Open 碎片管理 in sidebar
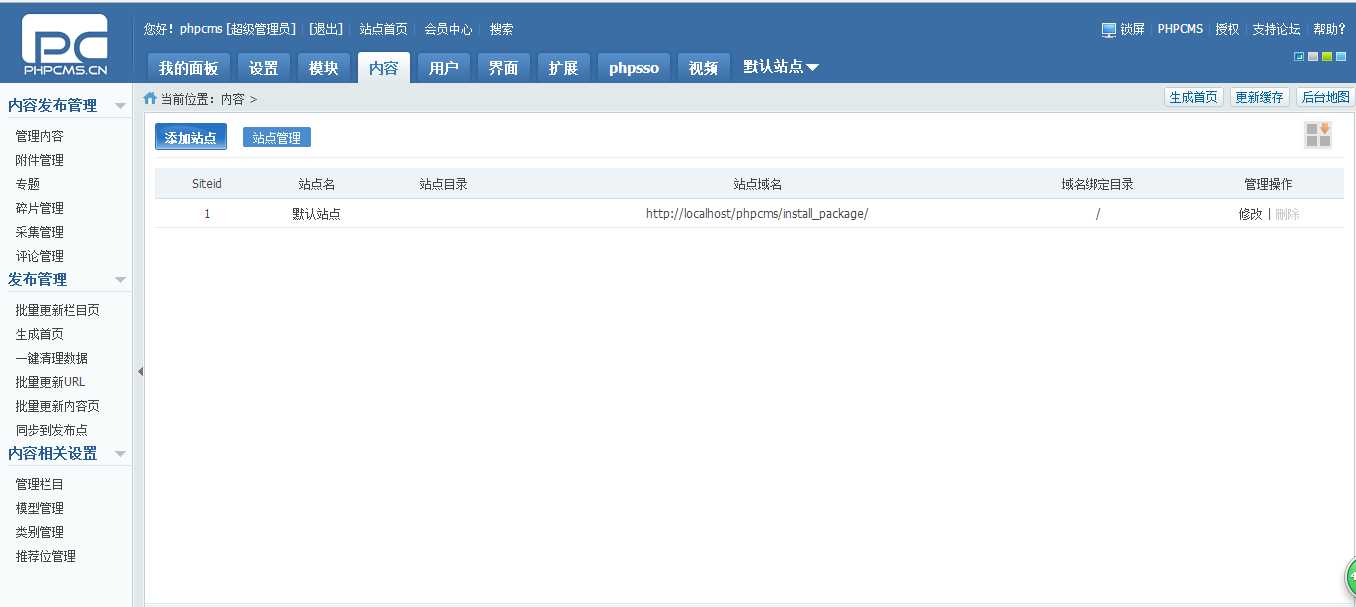The width and height of the screenshot is (1356, 607). (x=40, y=209)
